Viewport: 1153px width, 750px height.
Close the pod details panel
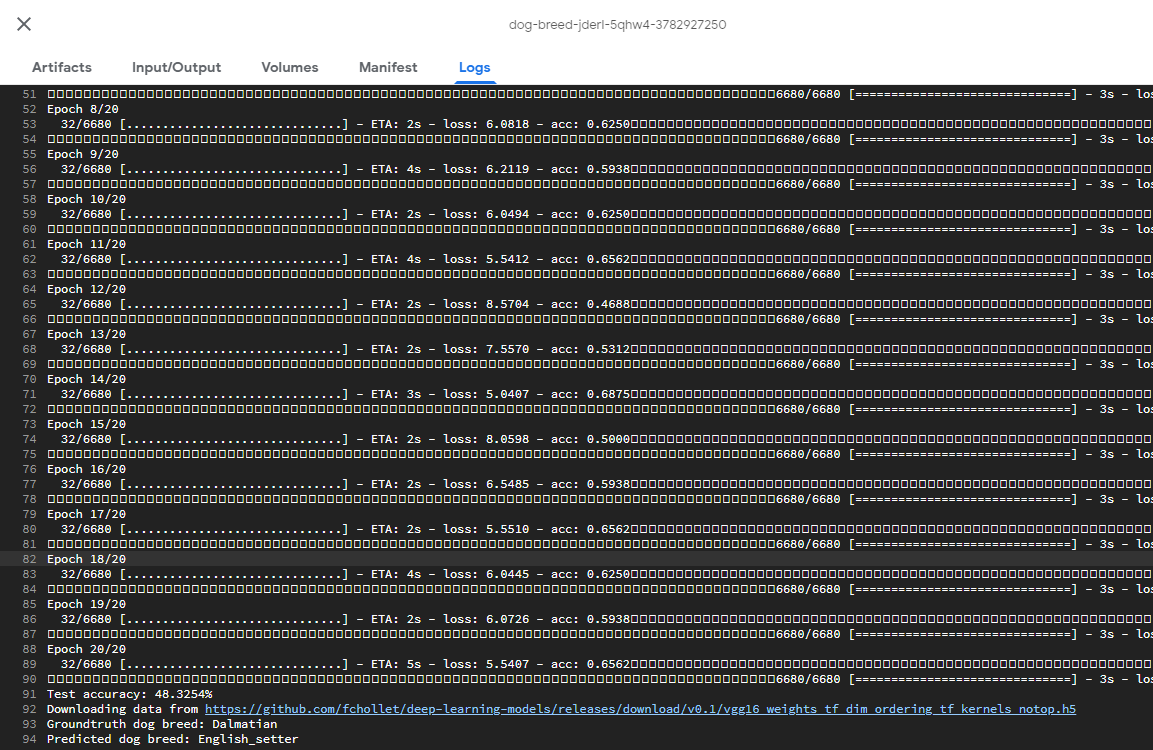[24, 24]
